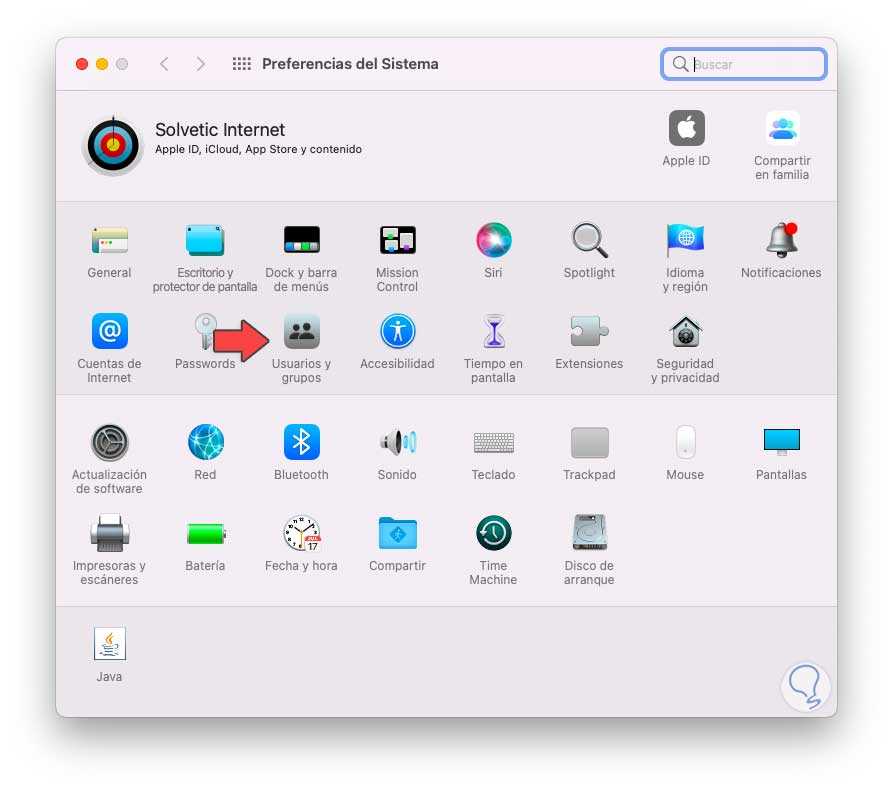
Task: Open Fecha y hora pane
Action: coord(301,534)
